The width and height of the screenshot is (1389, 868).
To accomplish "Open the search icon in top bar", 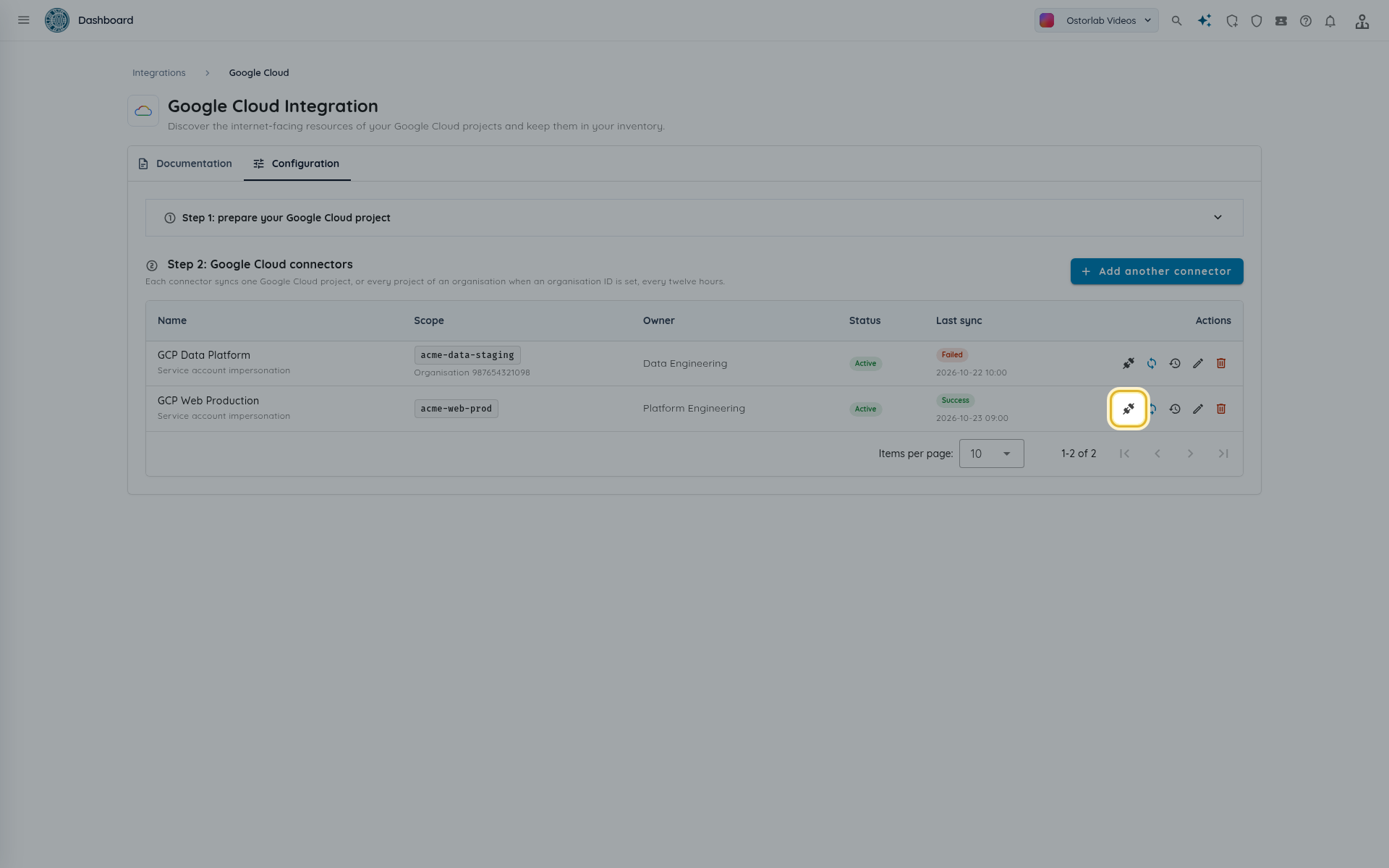I will point(1177,21).
